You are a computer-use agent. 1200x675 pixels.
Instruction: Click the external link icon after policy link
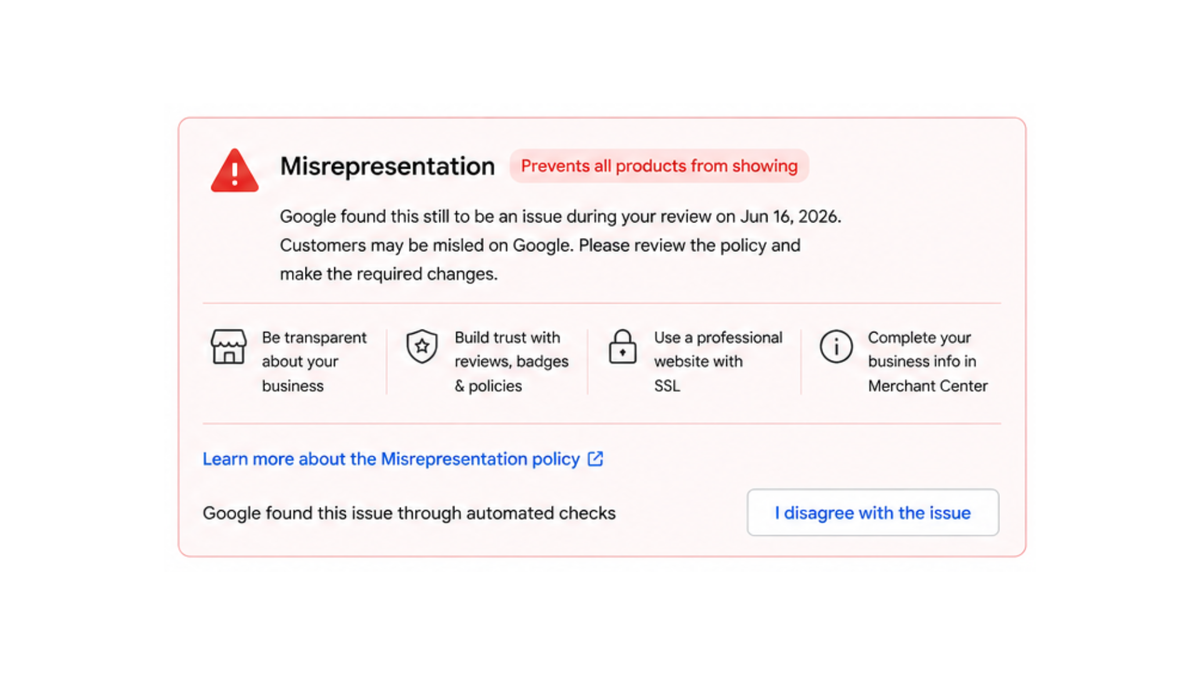pos(595,459)
